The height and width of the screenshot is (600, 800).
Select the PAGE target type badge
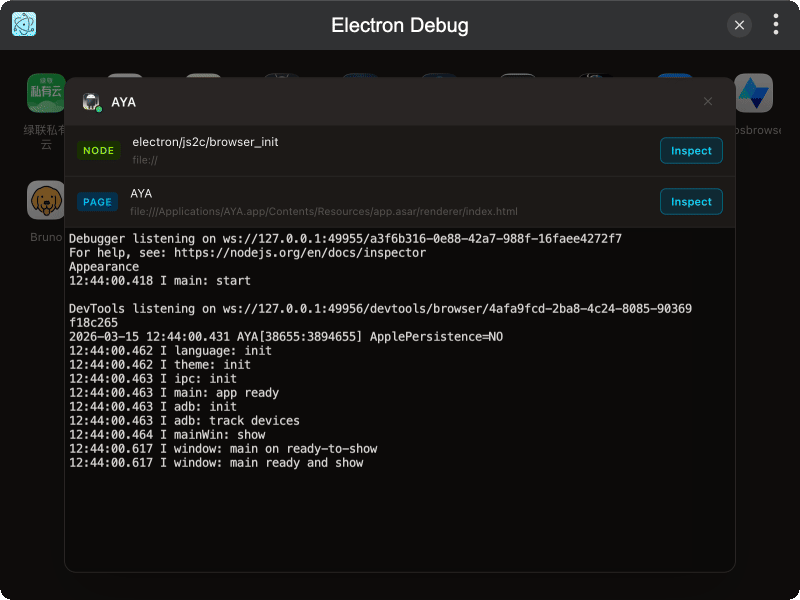click(97, 201)
